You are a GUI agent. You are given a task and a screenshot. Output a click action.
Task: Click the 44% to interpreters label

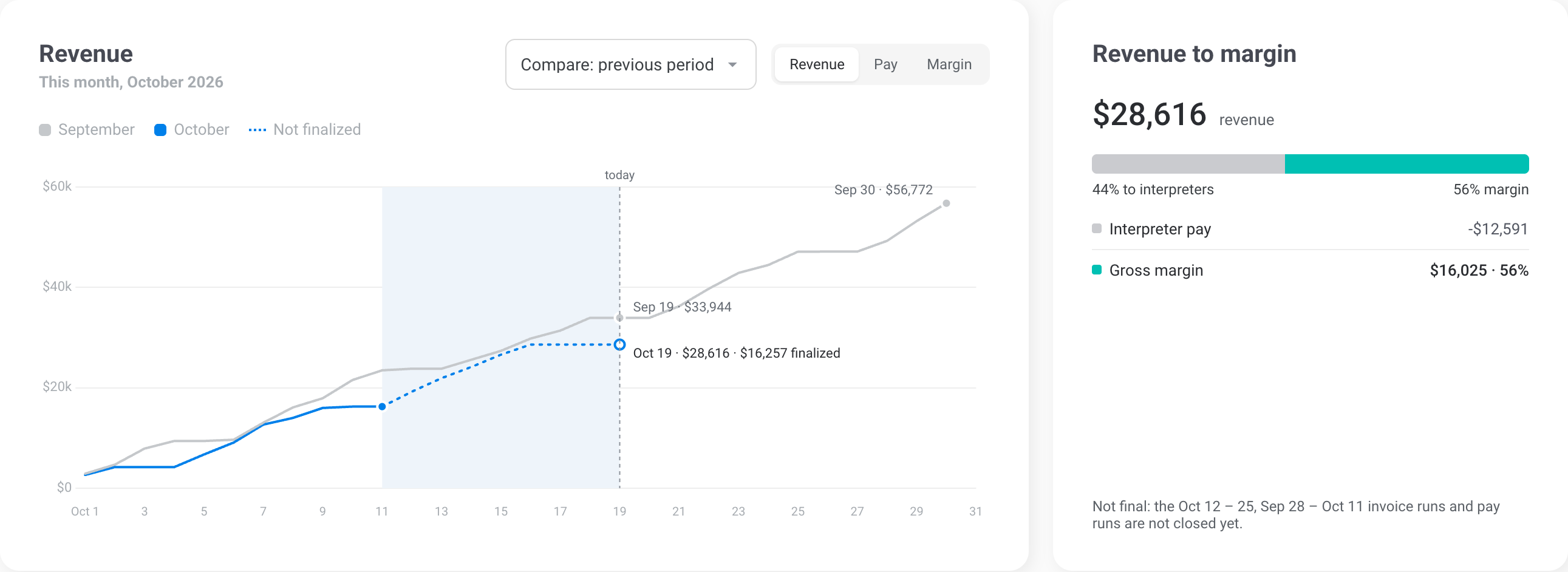tap(1153, 189)
